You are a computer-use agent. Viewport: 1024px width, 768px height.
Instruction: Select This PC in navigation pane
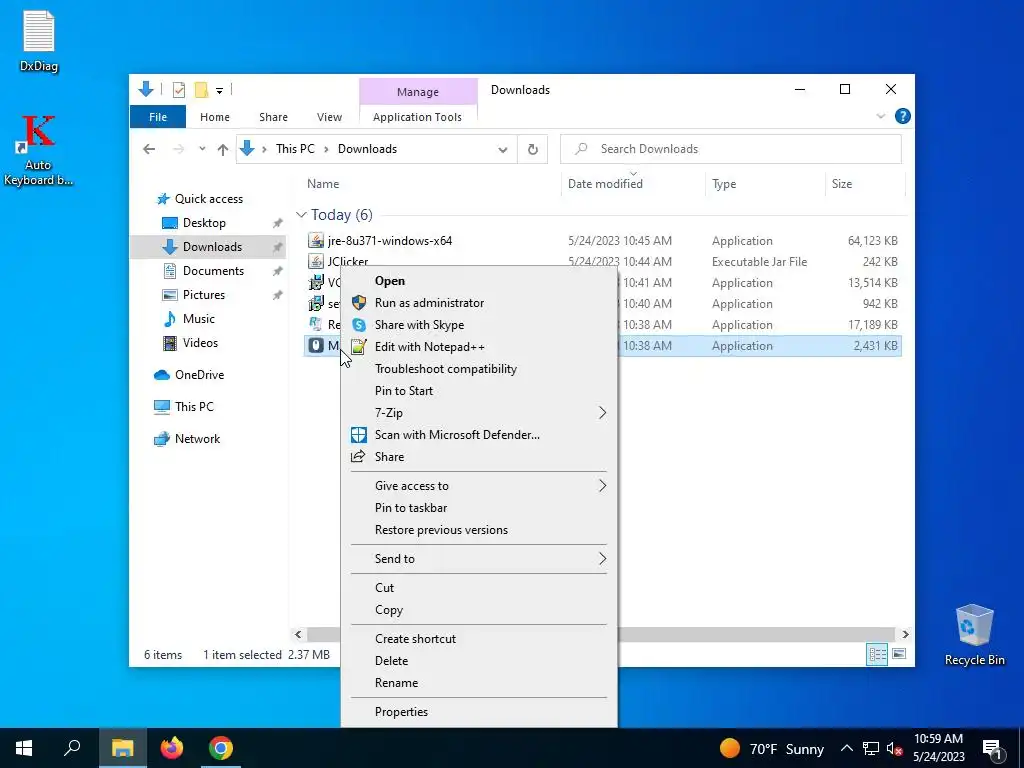(194, 407)
